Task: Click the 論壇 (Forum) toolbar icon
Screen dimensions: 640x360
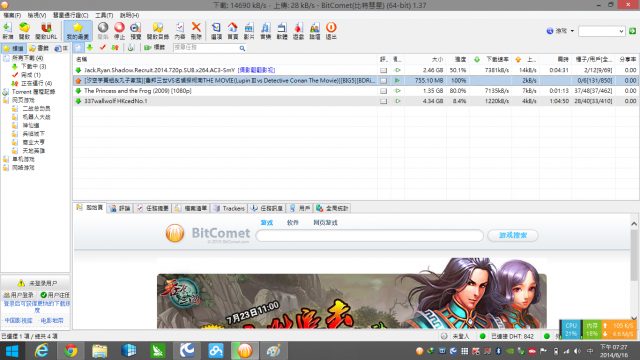Action: (x=315, y=31)
